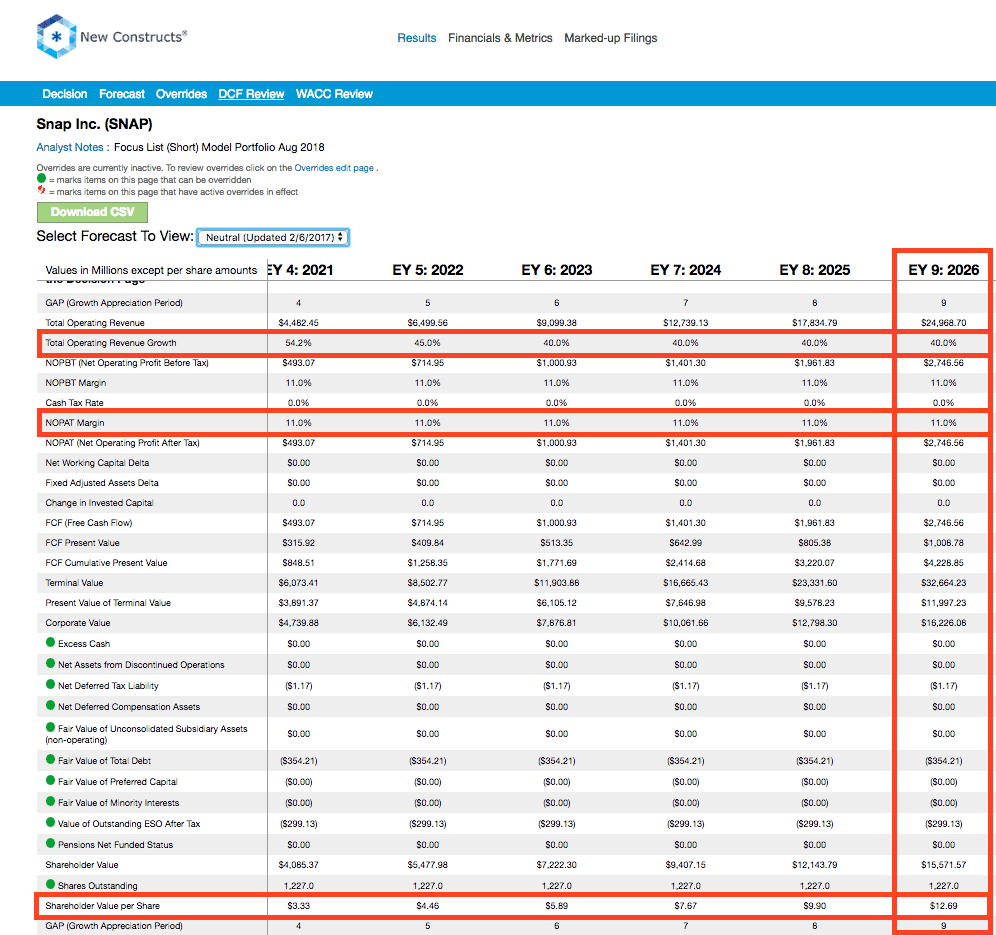Click the EY 5: 2022 column header

[x=427, y=270]
